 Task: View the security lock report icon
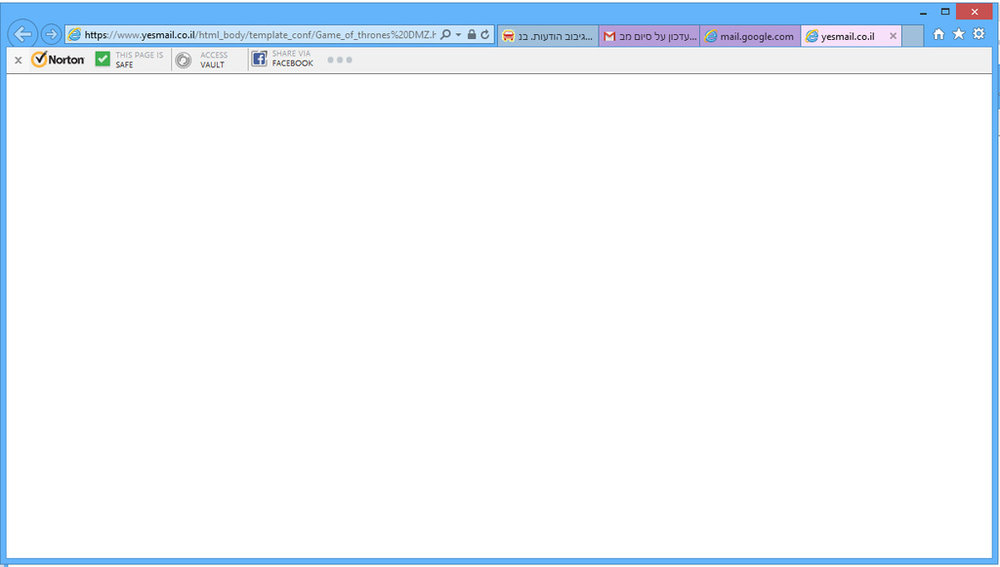(x=472, y=34)
